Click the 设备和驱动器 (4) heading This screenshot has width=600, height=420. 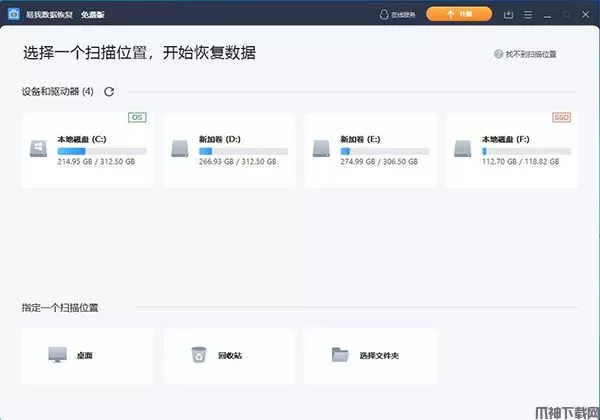click(x=57, y=92)
